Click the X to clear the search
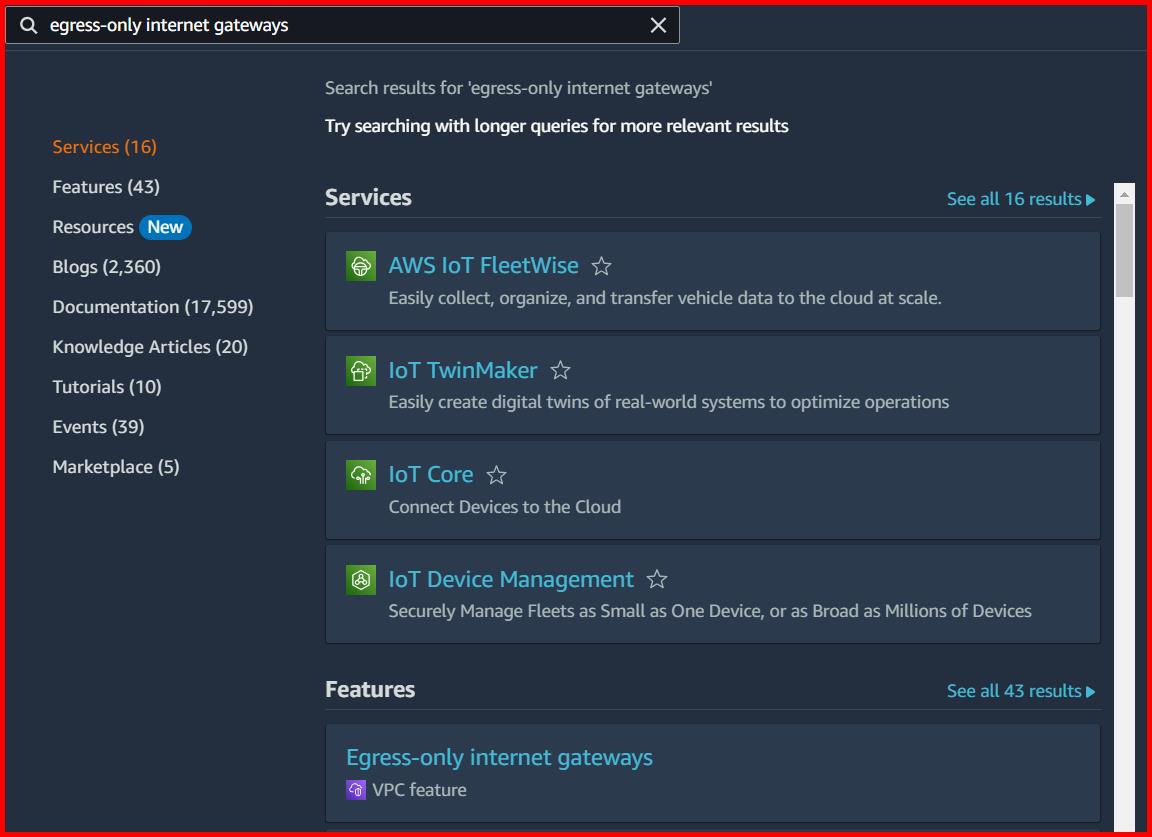This screenshot has height=837, width=1152. [x=657, y=24]
